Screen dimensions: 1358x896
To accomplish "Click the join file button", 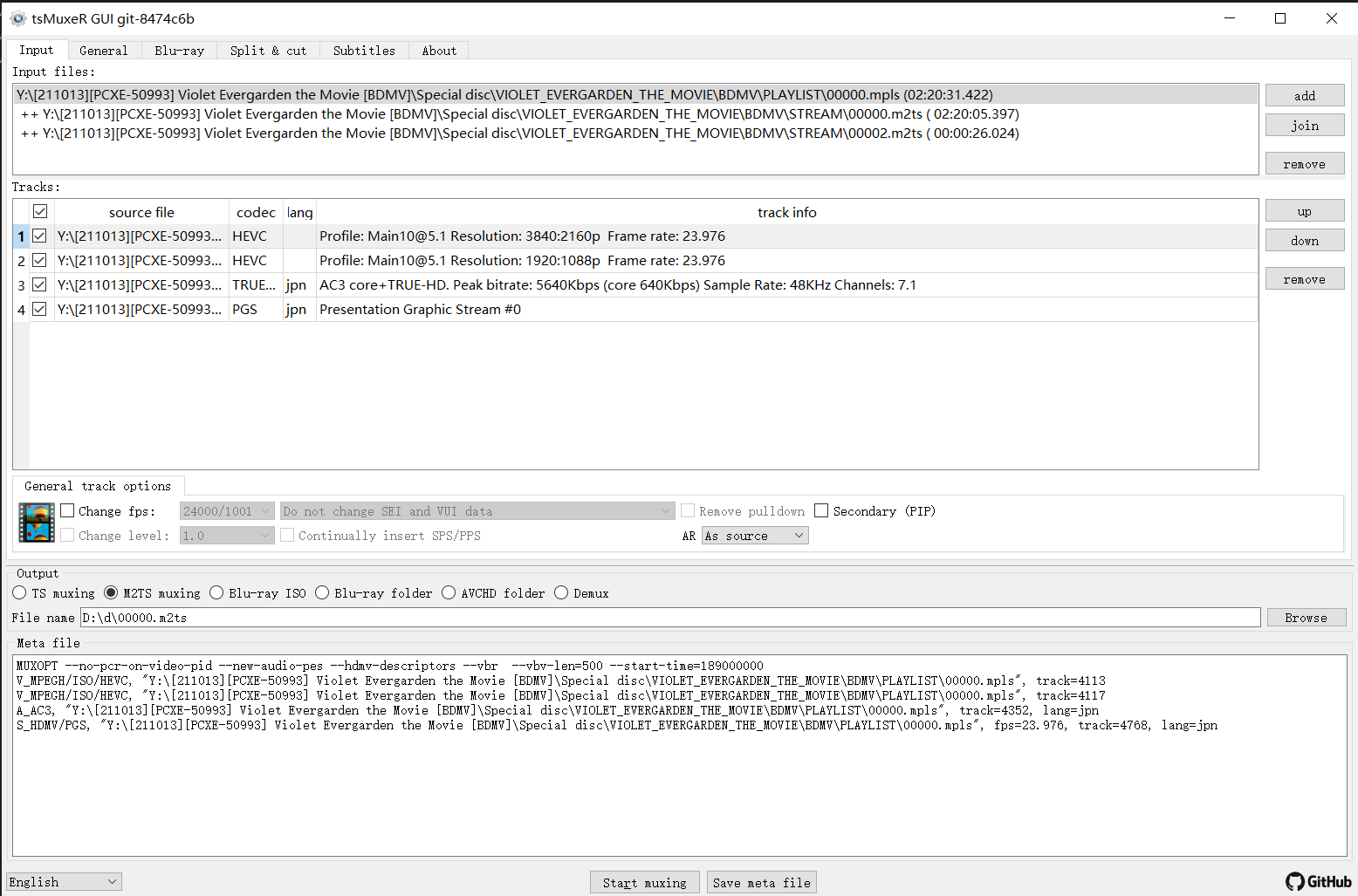I will (x=1305, y=125).
